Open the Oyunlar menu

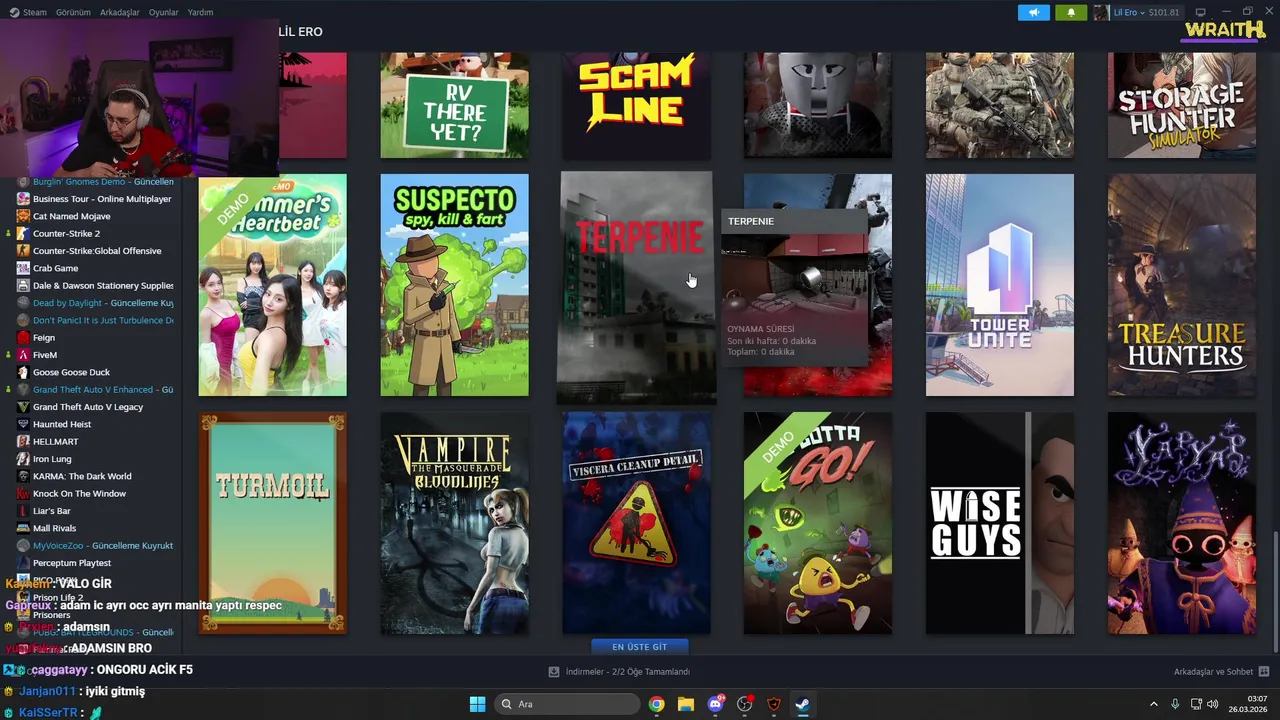pyautogui.click(x=163, y=12)
